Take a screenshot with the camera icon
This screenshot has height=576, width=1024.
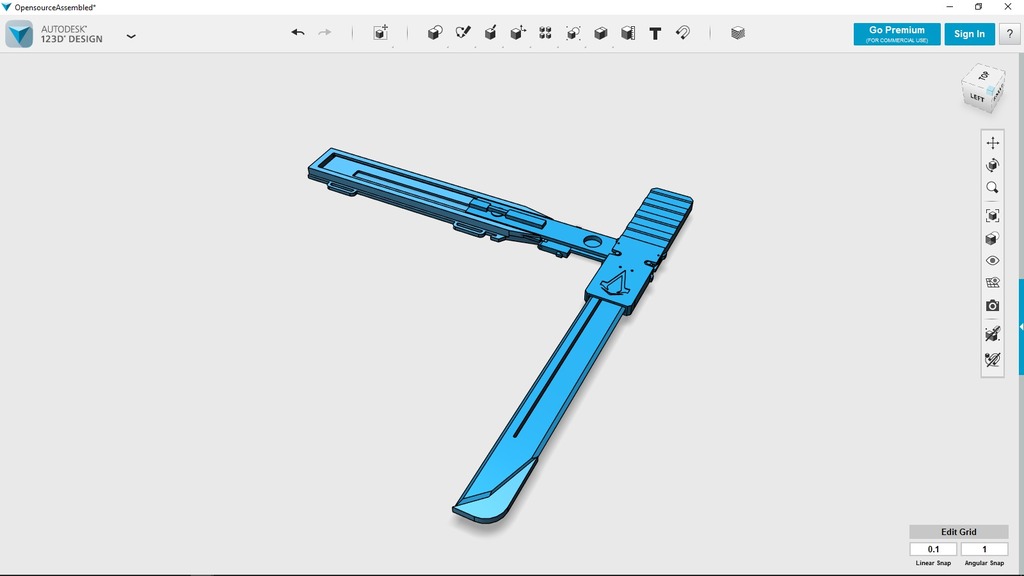[x=992, y=306]
